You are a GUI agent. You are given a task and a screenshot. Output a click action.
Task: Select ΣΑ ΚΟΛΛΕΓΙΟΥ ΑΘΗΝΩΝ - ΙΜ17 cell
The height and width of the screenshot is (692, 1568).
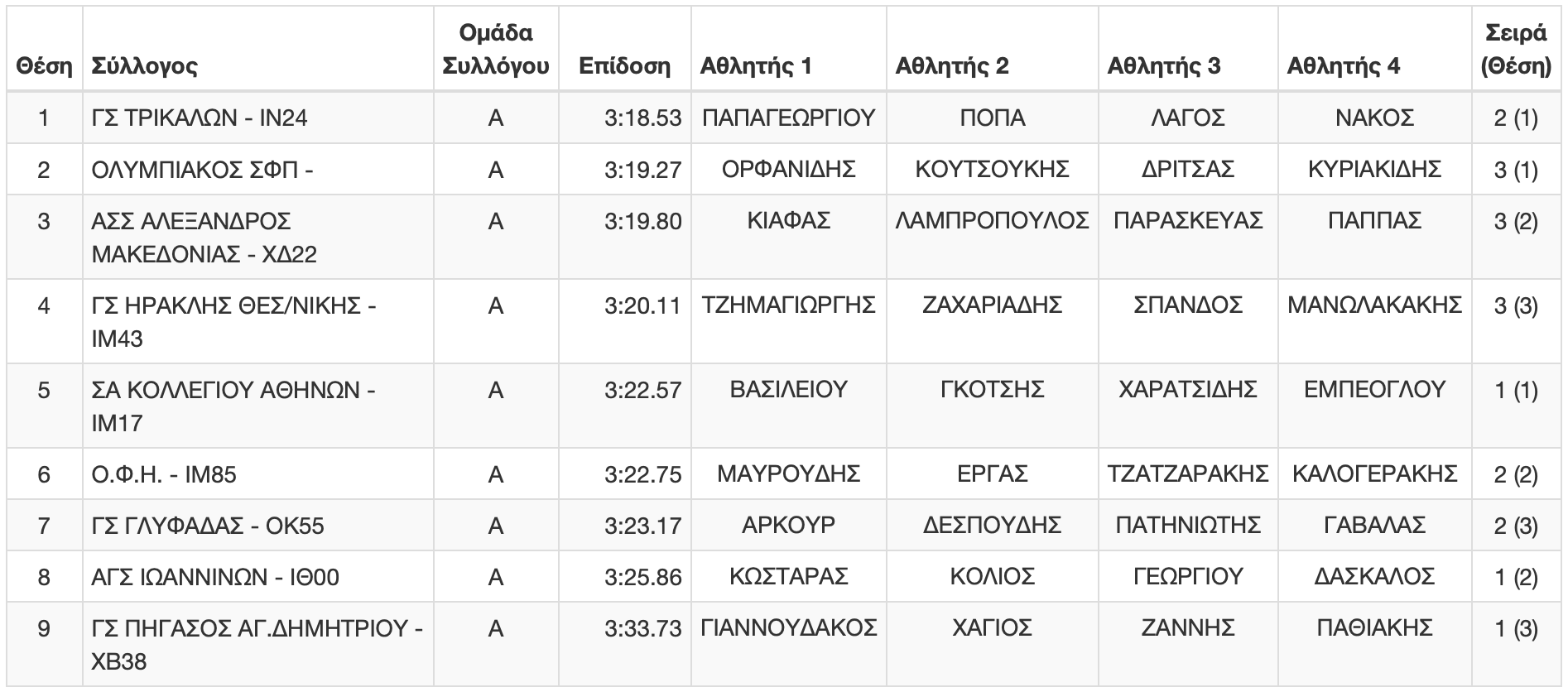click(x=257, y=406)
